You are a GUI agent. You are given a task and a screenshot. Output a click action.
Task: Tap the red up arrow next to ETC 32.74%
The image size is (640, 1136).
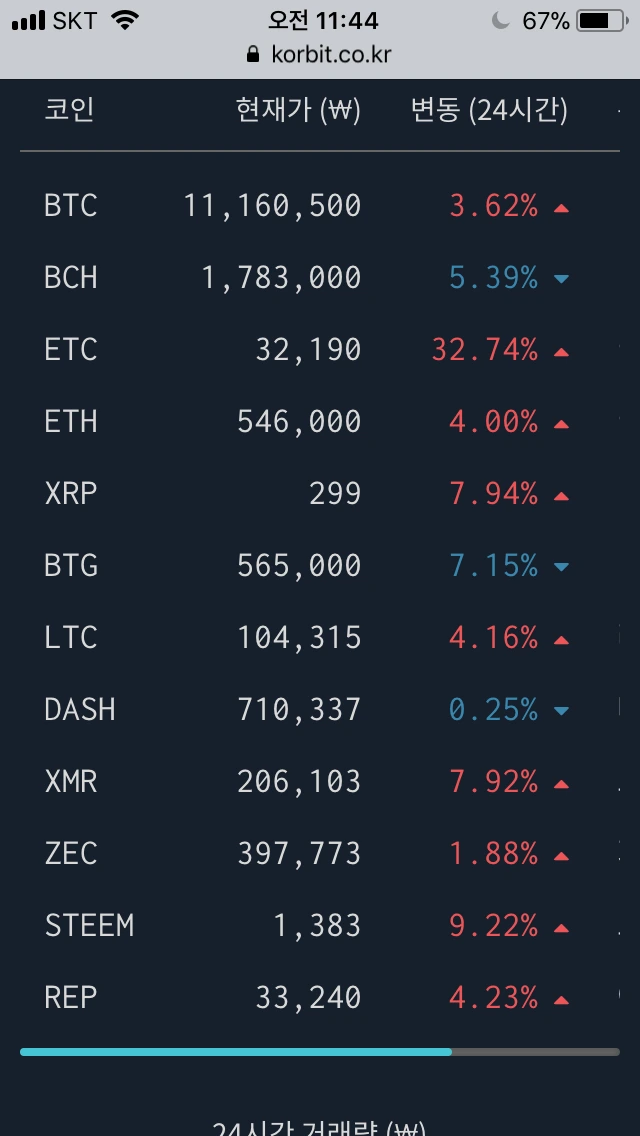561,352
